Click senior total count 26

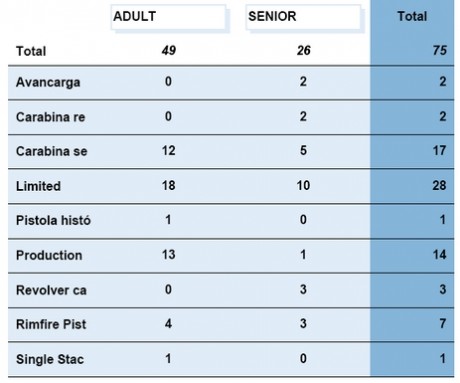[x=304, y=50]
